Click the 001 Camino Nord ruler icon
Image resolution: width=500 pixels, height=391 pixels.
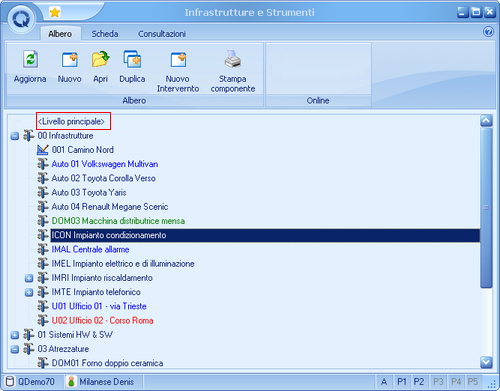[x=43, y=150]
